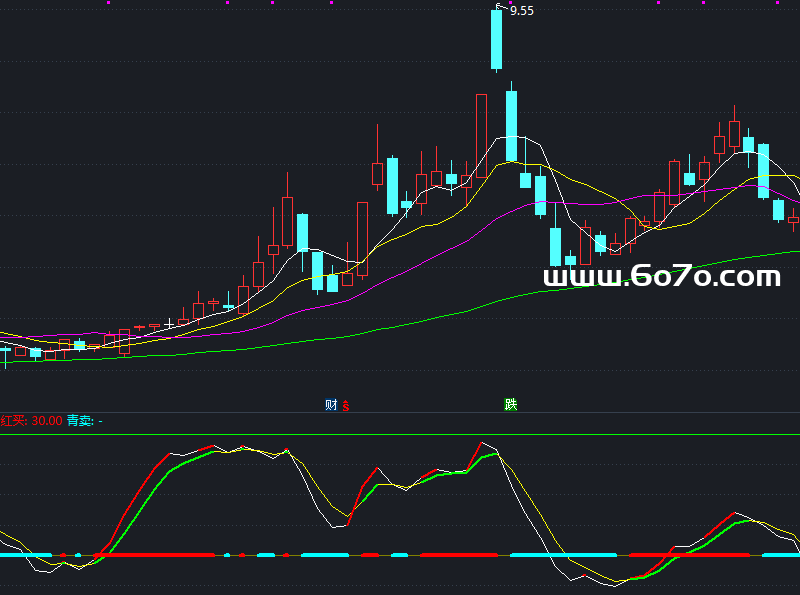
Task: Click the white cross doji candle
Action: [170, 324]
